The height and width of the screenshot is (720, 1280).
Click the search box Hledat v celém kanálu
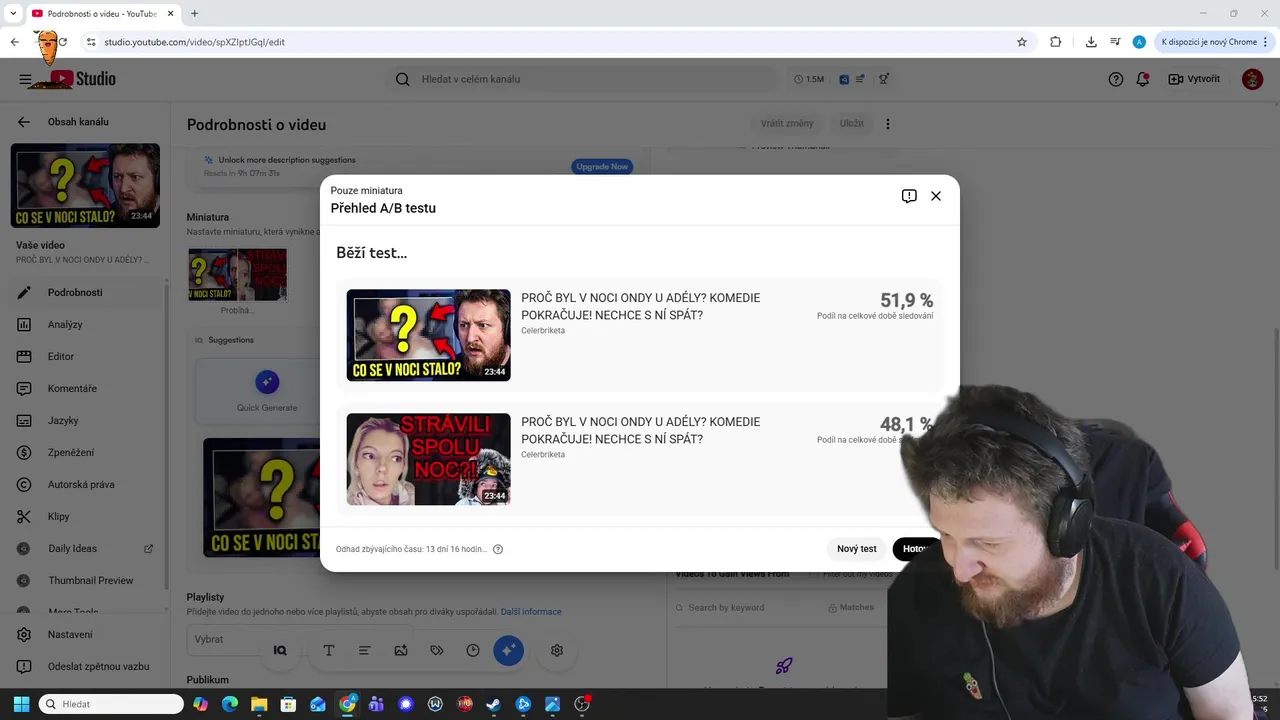(583, 79)
